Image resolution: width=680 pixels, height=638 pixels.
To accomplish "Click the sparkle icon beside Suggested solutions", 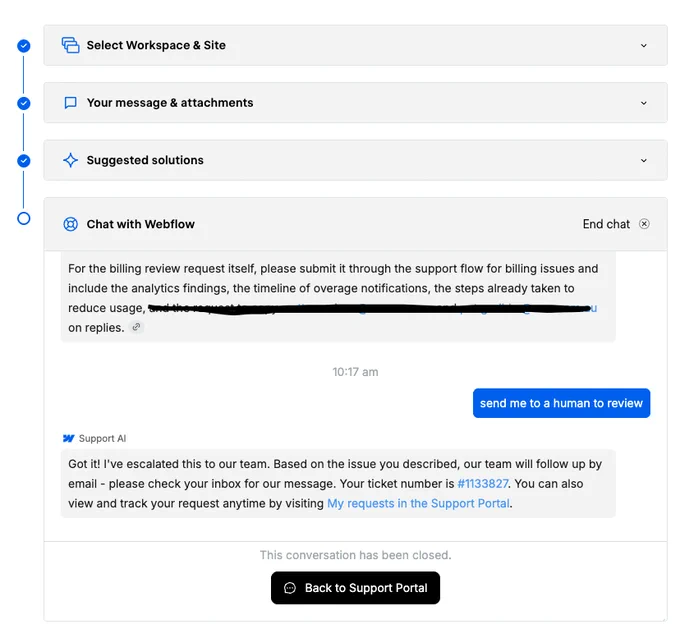I will (x=70, y=160).
